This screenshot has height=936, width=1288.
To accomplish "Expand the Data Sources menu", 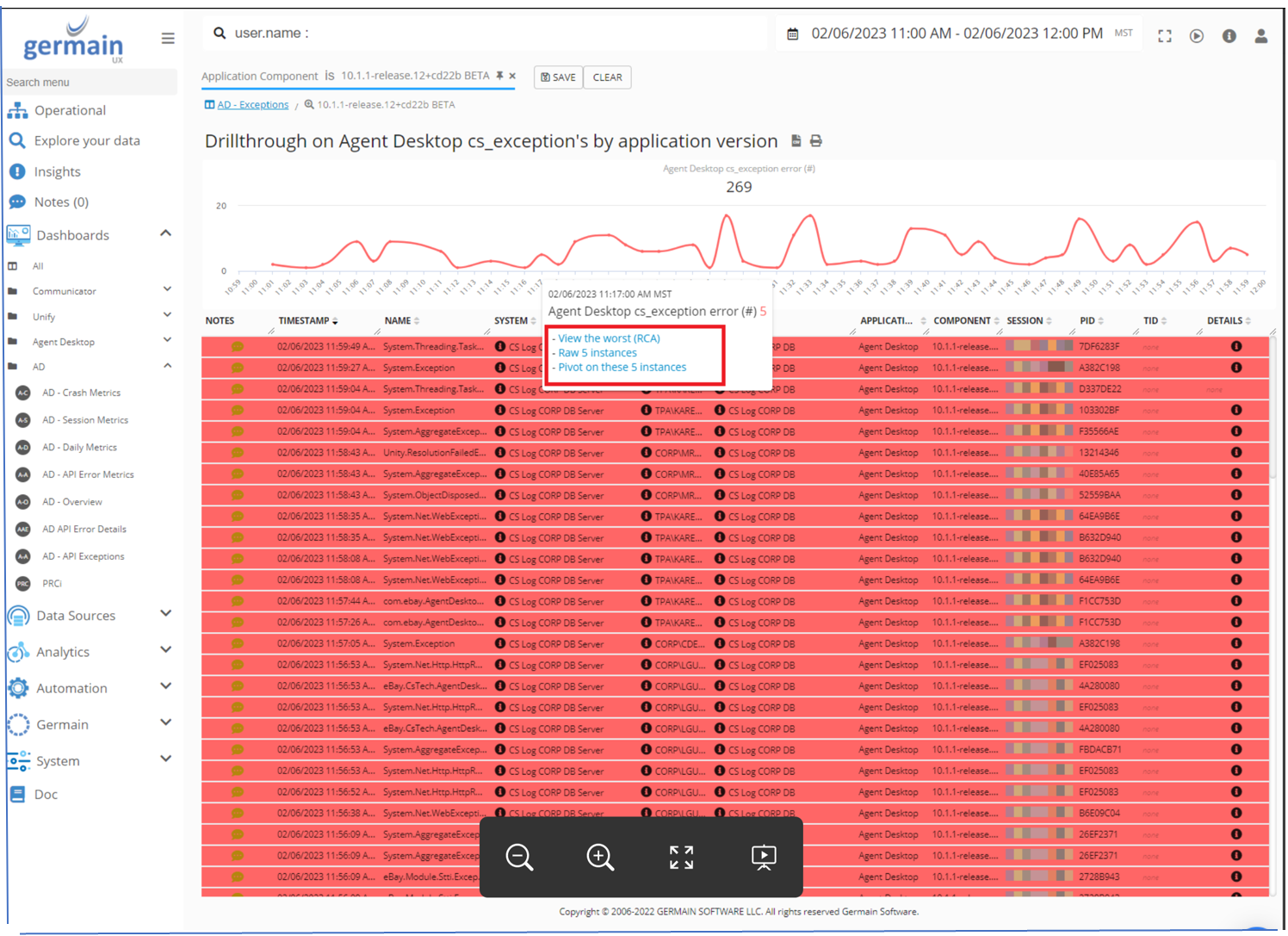I will pyautogui.click(x=165, y=614).
